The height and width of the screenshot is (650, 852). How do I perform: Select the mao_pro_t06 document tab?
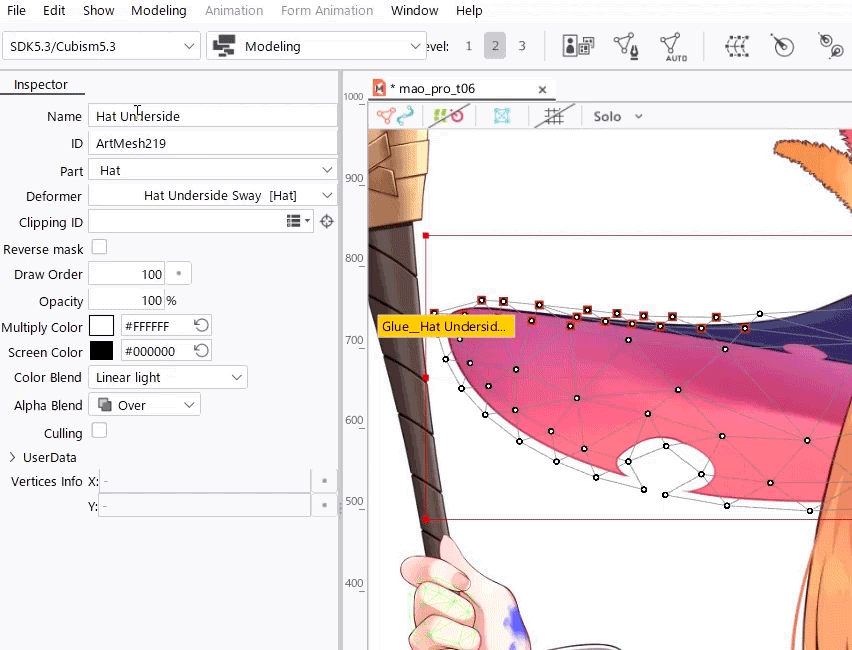click(437, 89)
